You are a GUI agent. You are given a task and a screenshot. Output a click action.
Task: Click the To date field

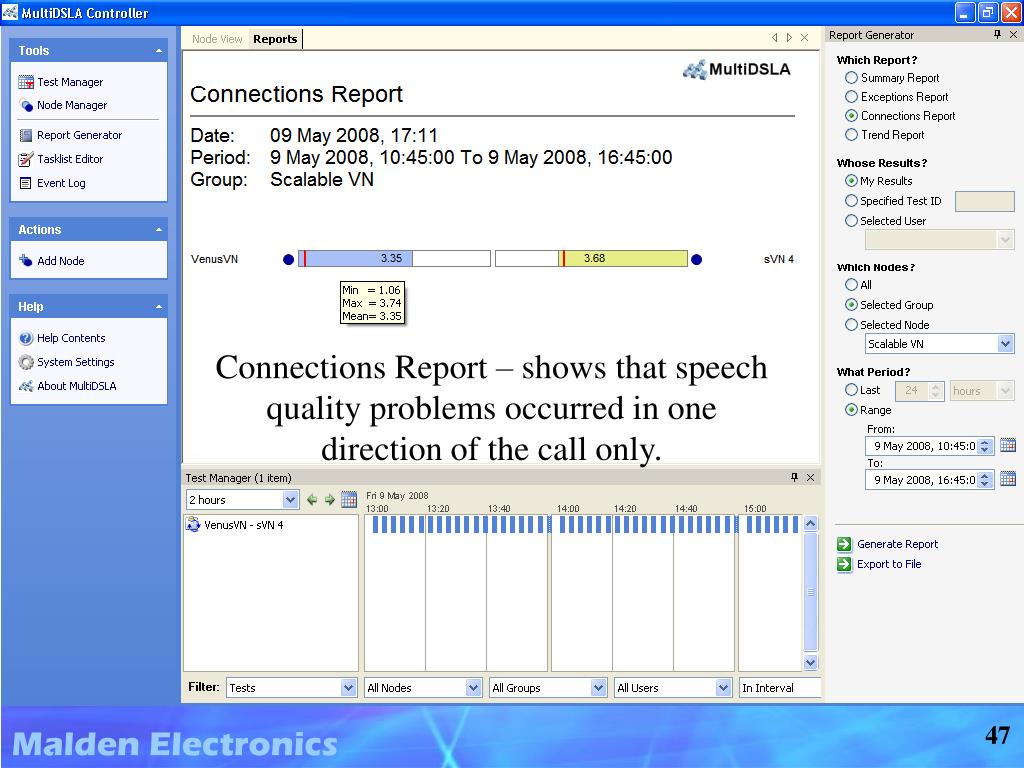923,480
